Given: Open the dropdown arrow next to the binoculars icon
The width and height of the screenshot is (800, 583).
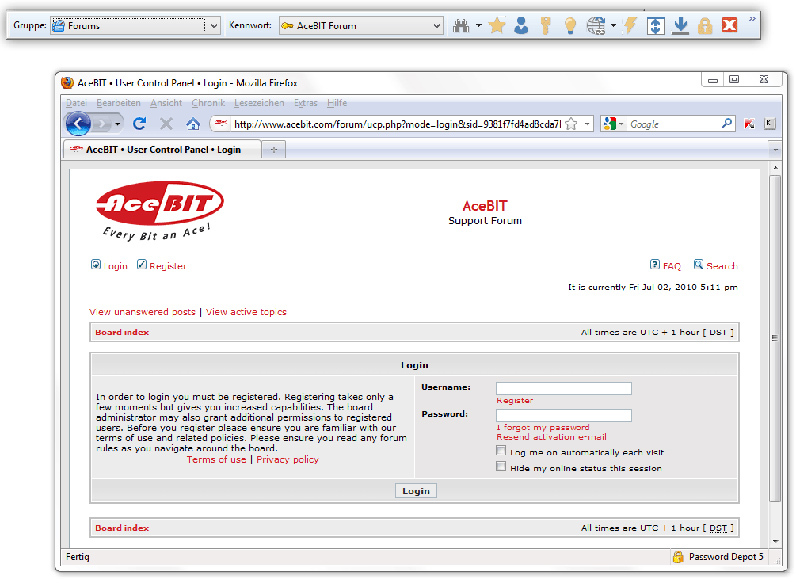Looking at the screenshot, I should coord(479,26).
